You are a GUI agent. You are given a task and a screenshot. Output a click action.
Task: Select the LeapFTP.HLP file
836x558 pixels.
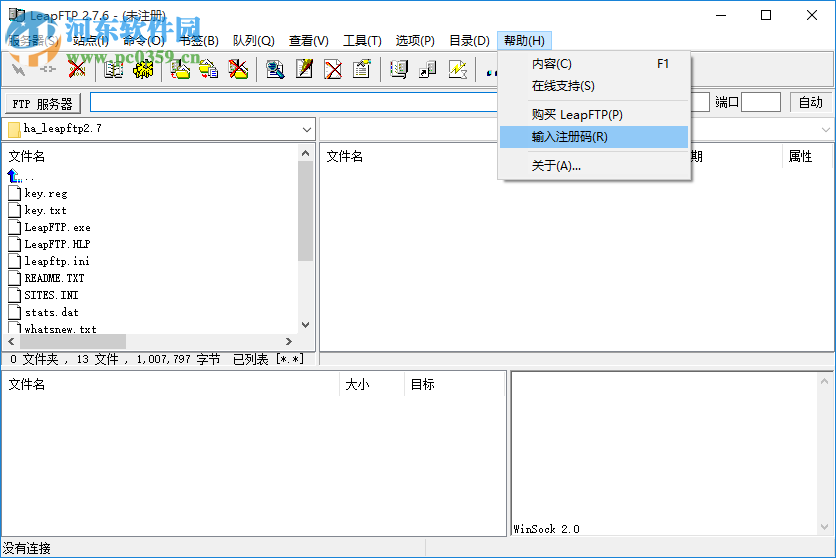[x=57, y=244]
